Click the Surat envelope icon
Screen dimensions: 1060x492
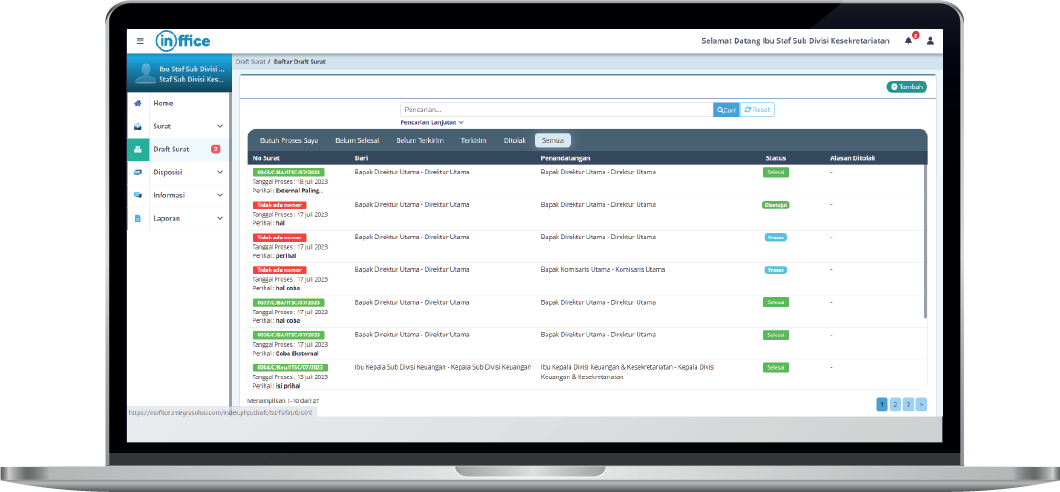137,127
